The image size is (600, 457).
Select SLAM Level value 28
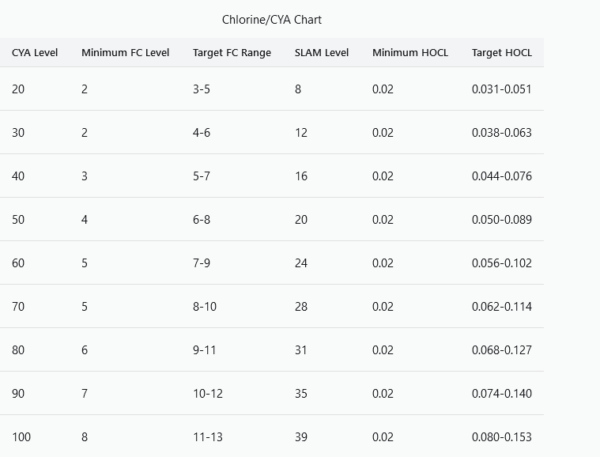[302, 306]
